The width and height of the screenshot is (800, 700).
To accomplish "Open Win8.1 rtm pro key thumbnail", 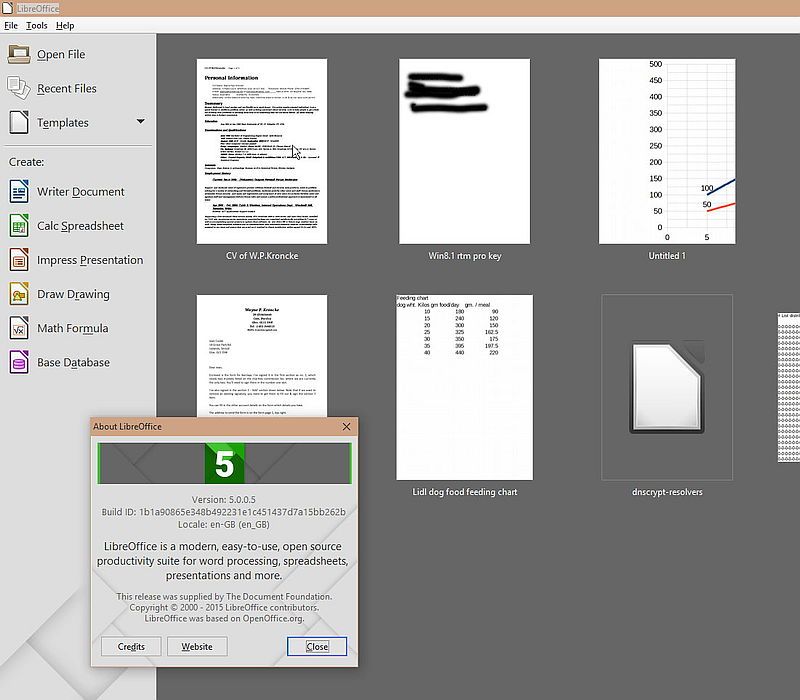I will point(464,151).
